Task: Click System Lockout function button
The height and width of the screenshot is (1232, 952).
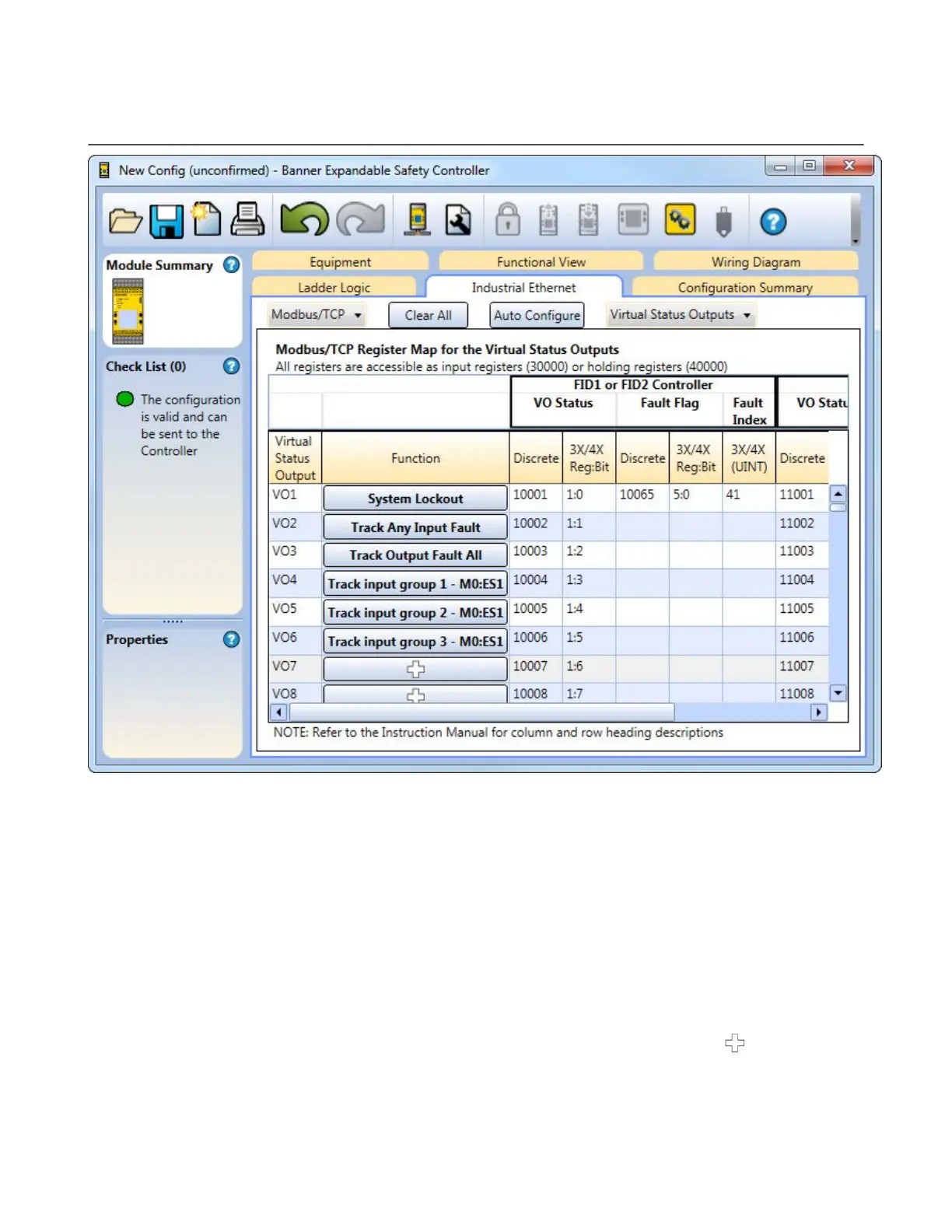Action: coord(415,499)
